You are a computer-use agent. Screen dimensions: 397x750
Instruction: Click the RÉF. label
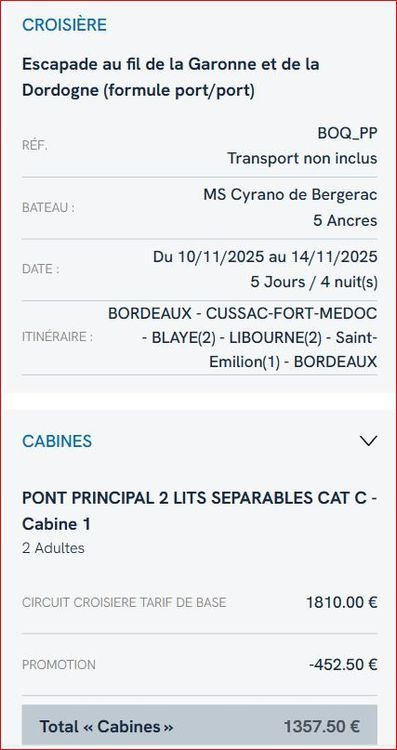click(x=34, y=146)
